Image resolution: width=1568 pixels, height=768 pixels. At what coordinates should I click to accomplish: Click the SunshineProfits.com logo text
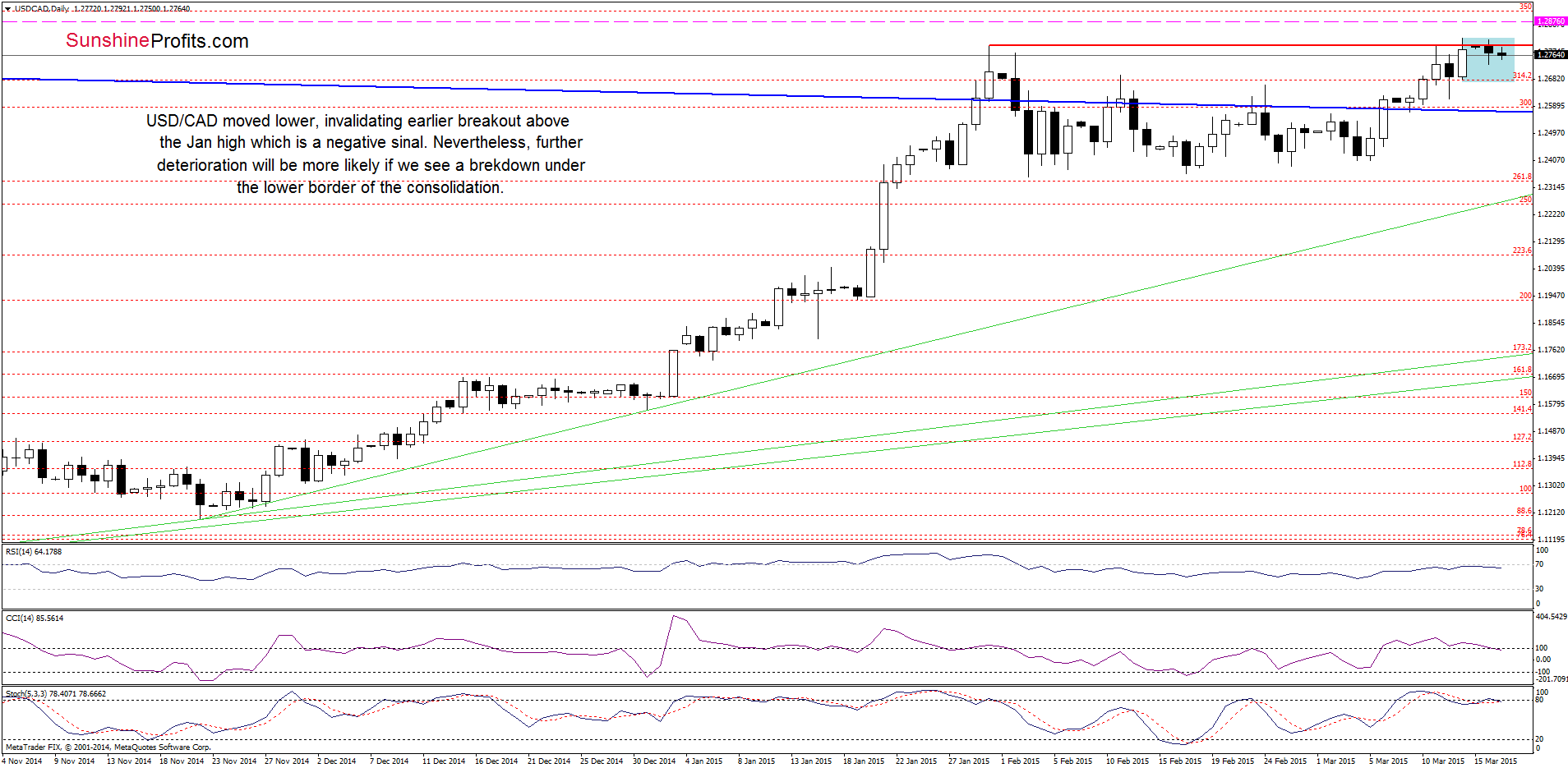coord(157,41)
